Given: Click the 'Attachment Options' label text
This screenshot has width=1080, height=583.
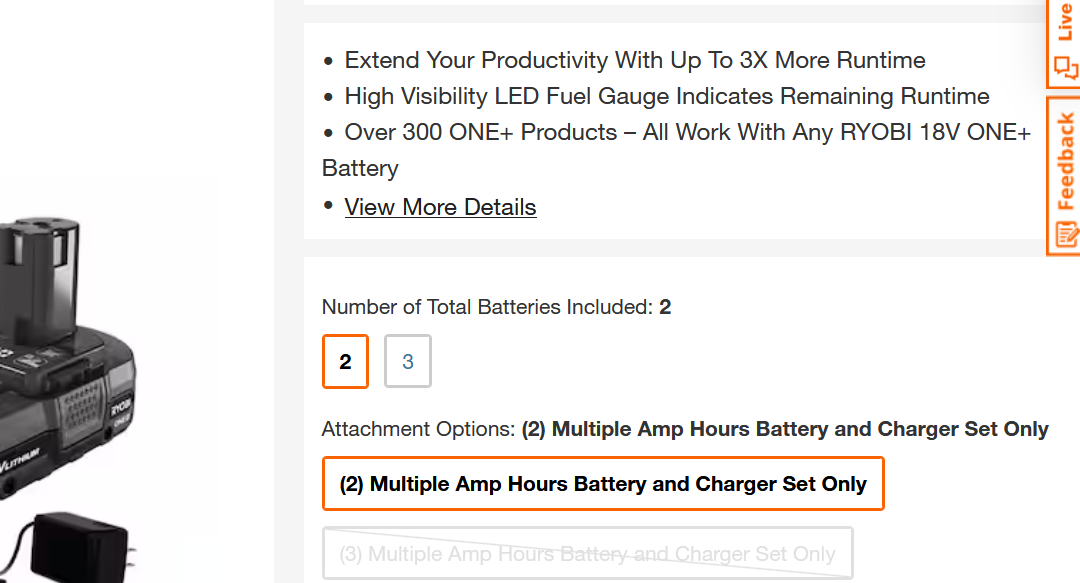Looking at the screenshot, I should (x=418, y=429).
